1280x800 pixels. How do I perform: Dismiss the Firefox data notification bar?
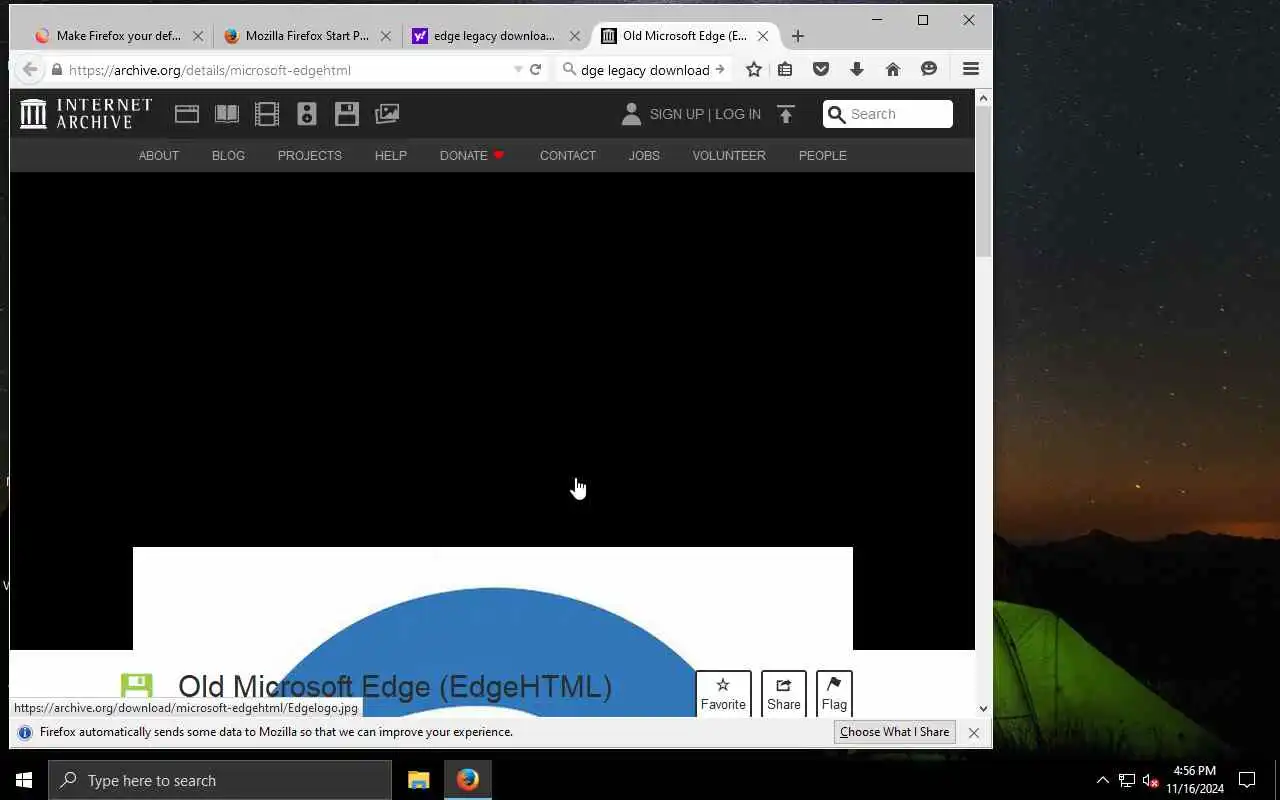coord(974,732)
